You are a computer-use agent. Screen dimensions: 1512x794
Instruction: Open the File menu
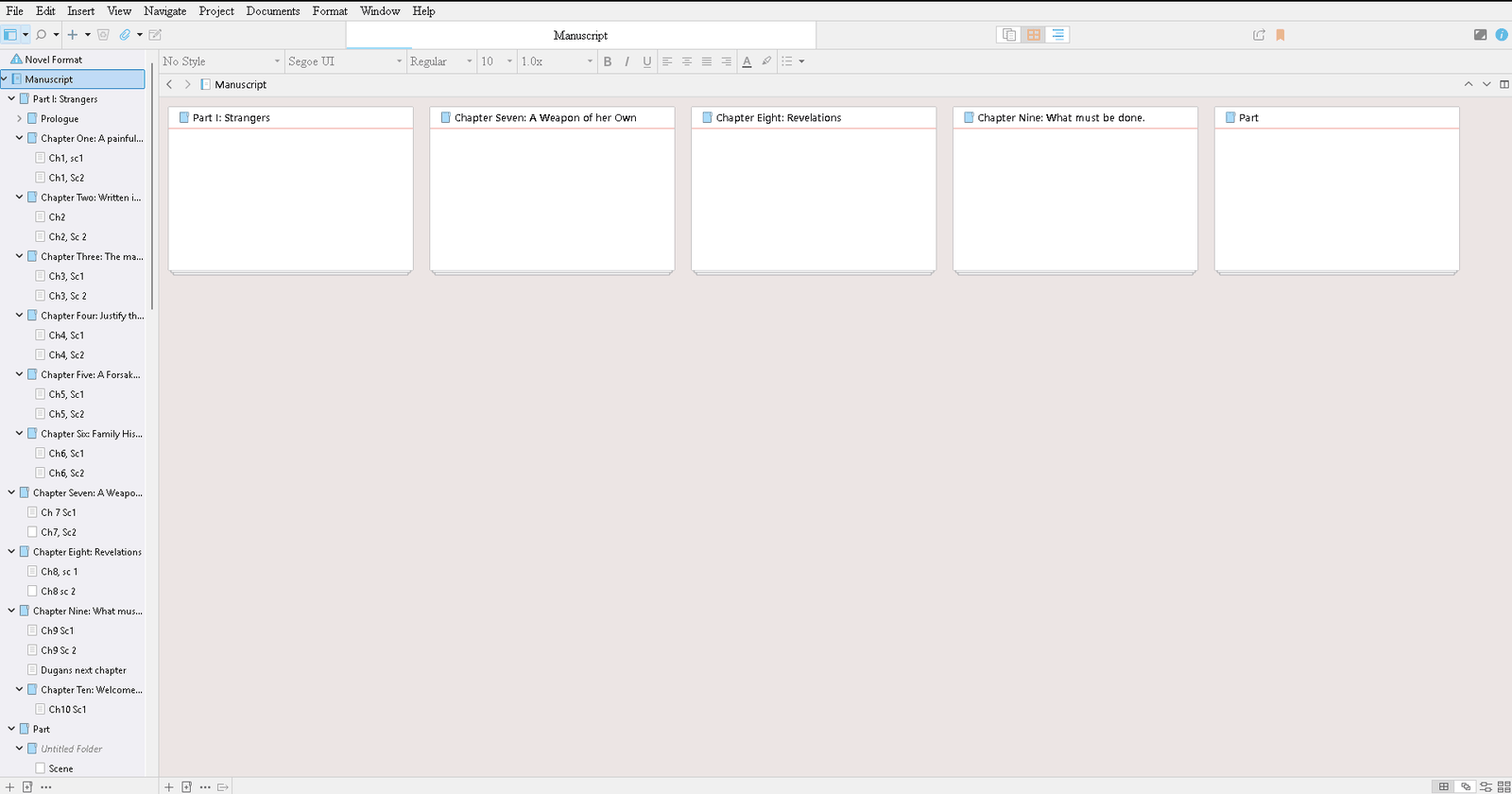(15, 10)
